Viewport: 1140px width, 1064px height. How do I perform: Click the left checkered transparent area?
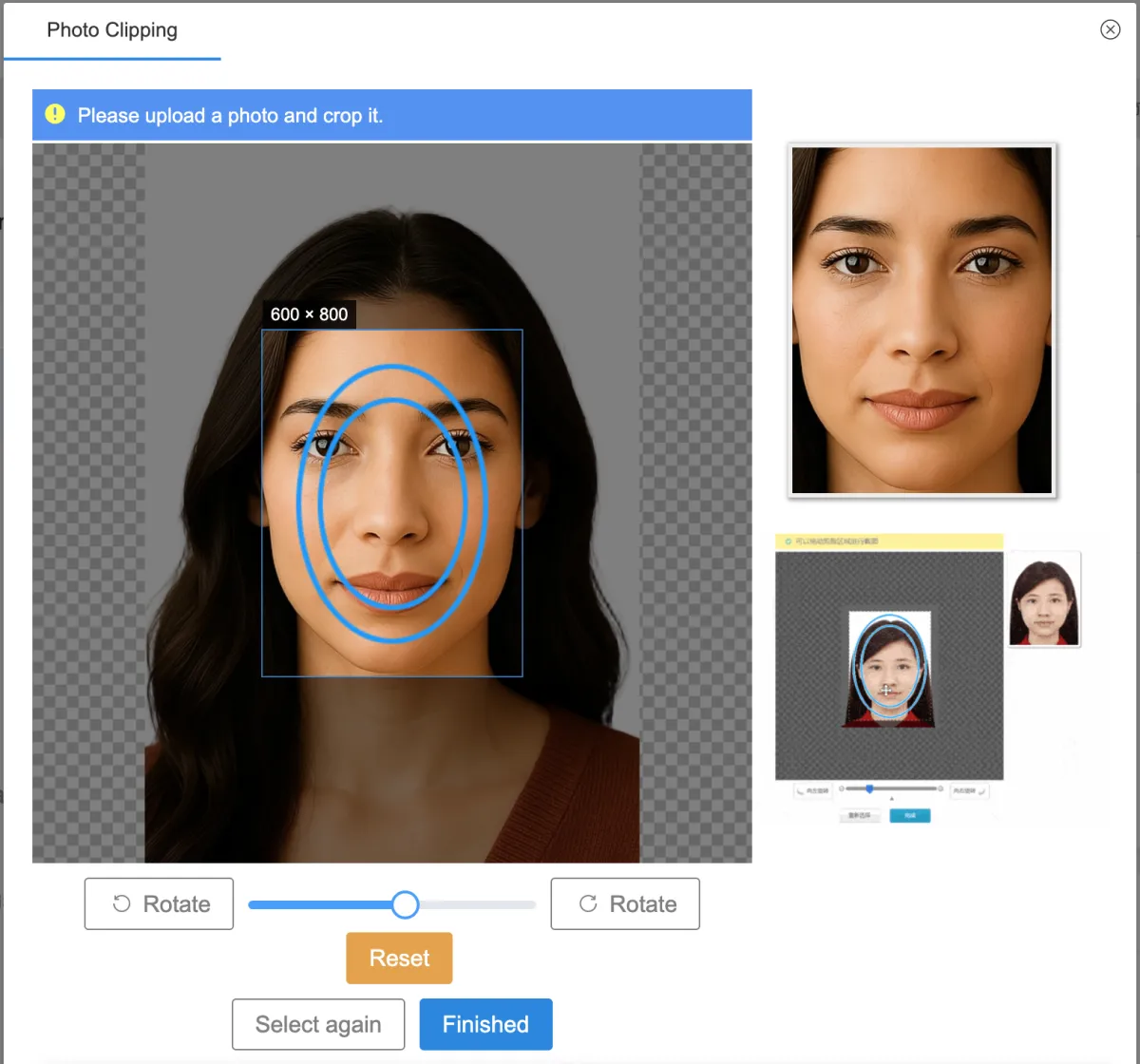pyautogui.click(x=88, y=503)
